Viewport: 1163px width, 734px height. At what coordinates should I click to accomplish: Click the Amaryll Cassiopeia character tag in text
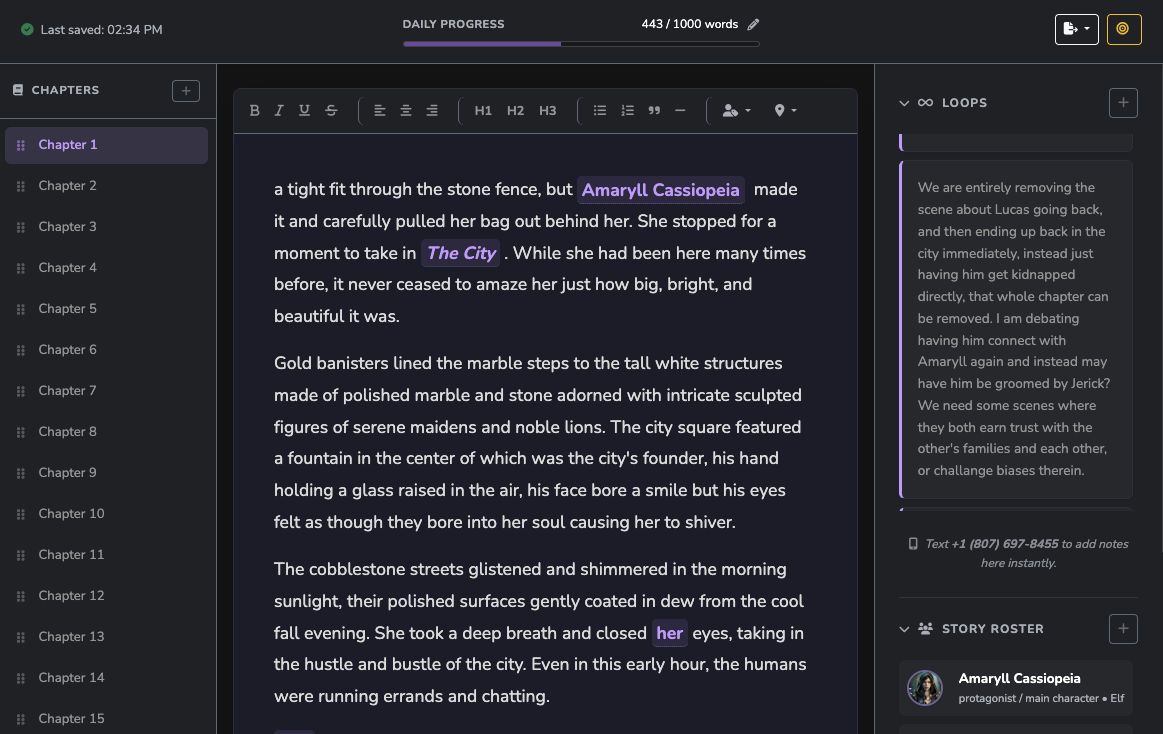coord(660,190)
